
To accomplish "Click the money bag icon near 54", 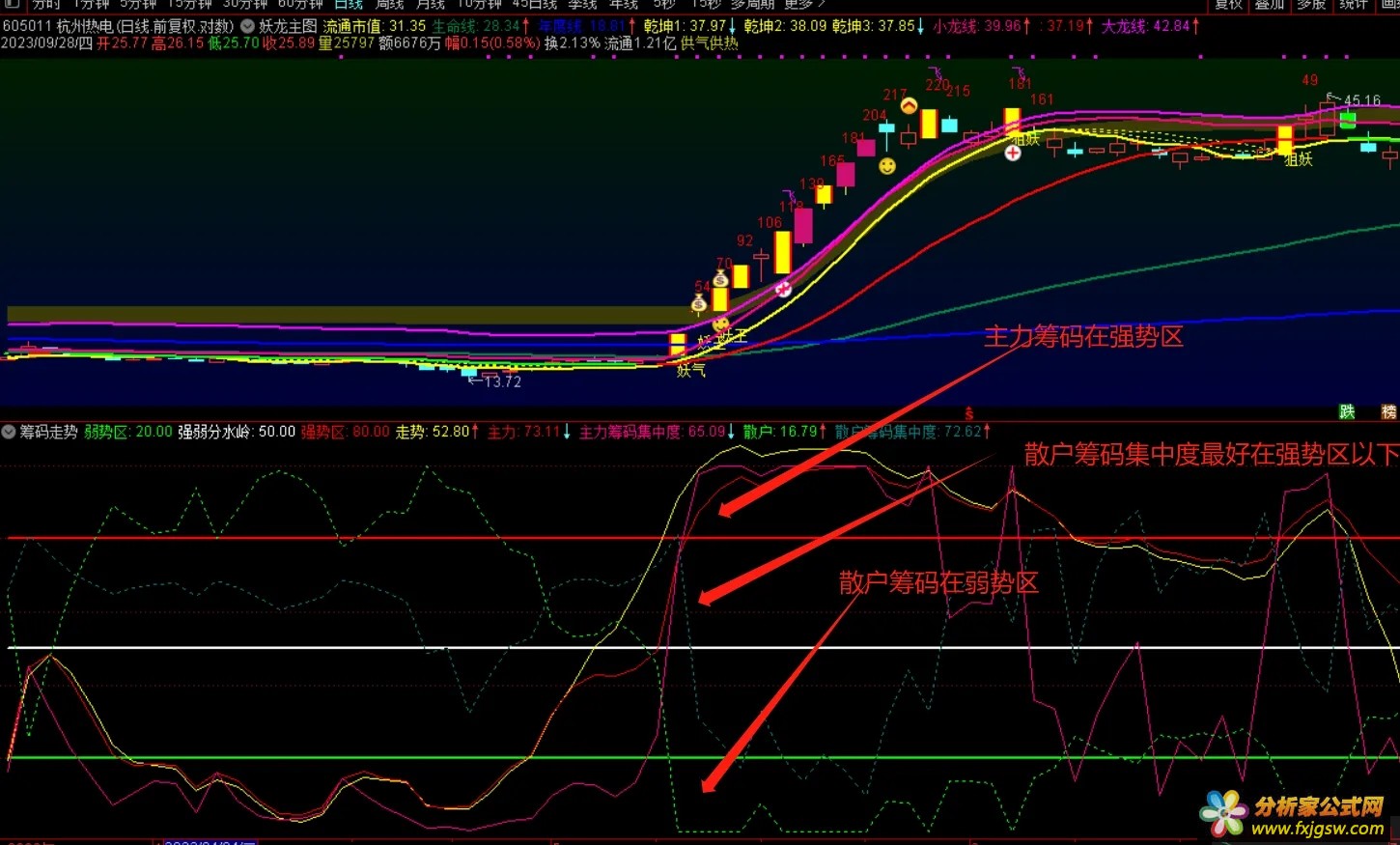I will [x=699, y=304].
